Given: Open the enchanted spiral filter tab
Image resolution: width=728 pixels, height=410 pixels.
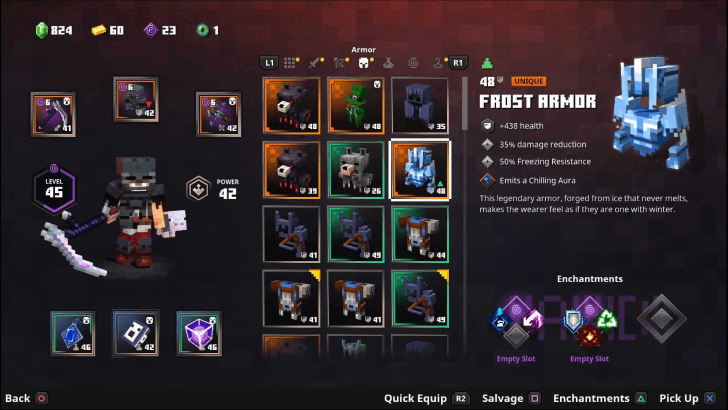Looking at the screenshot, I should [x=413, y=63].
